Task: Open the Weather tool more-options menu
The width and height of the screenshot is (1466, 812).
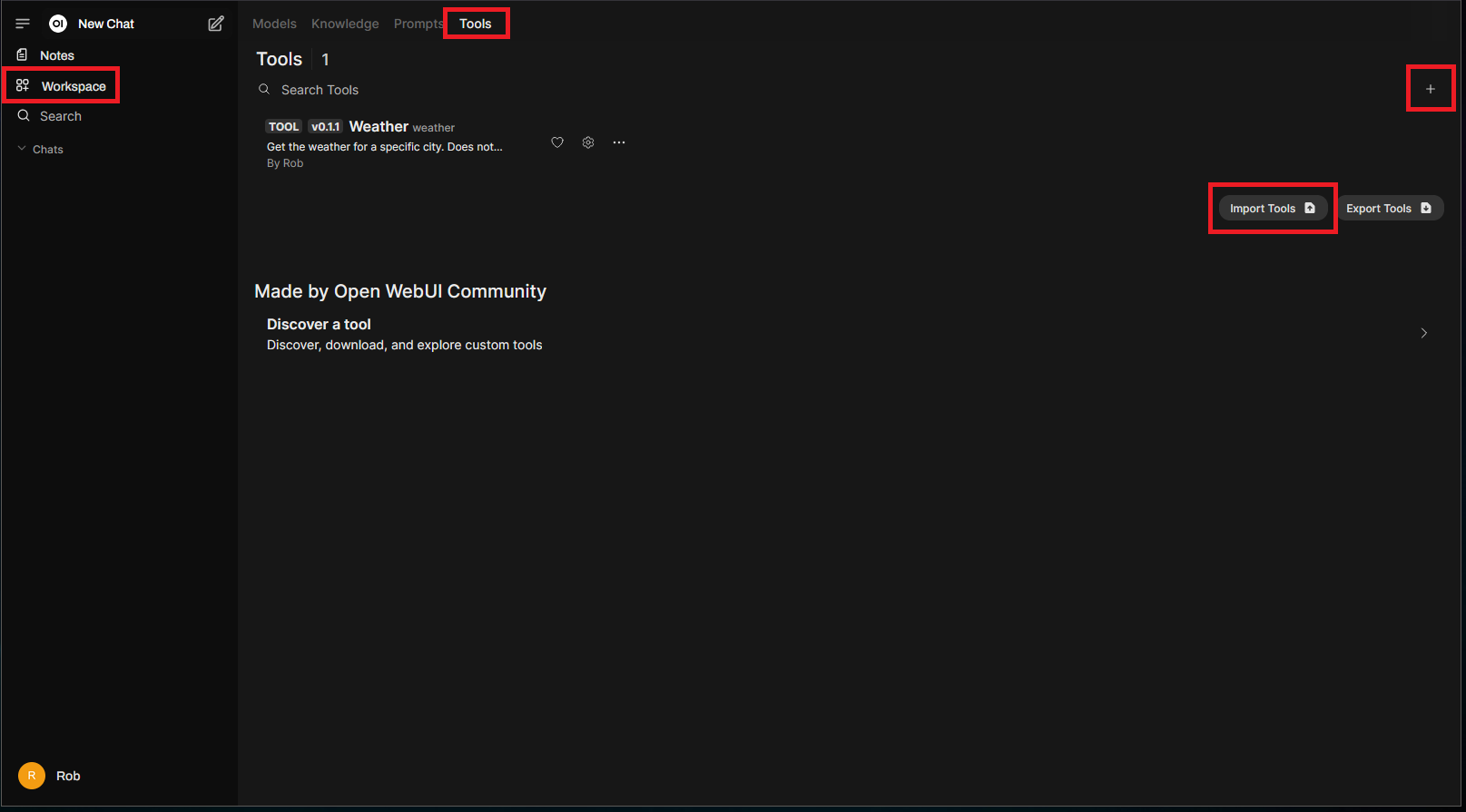Action: (x=619, y=142)
